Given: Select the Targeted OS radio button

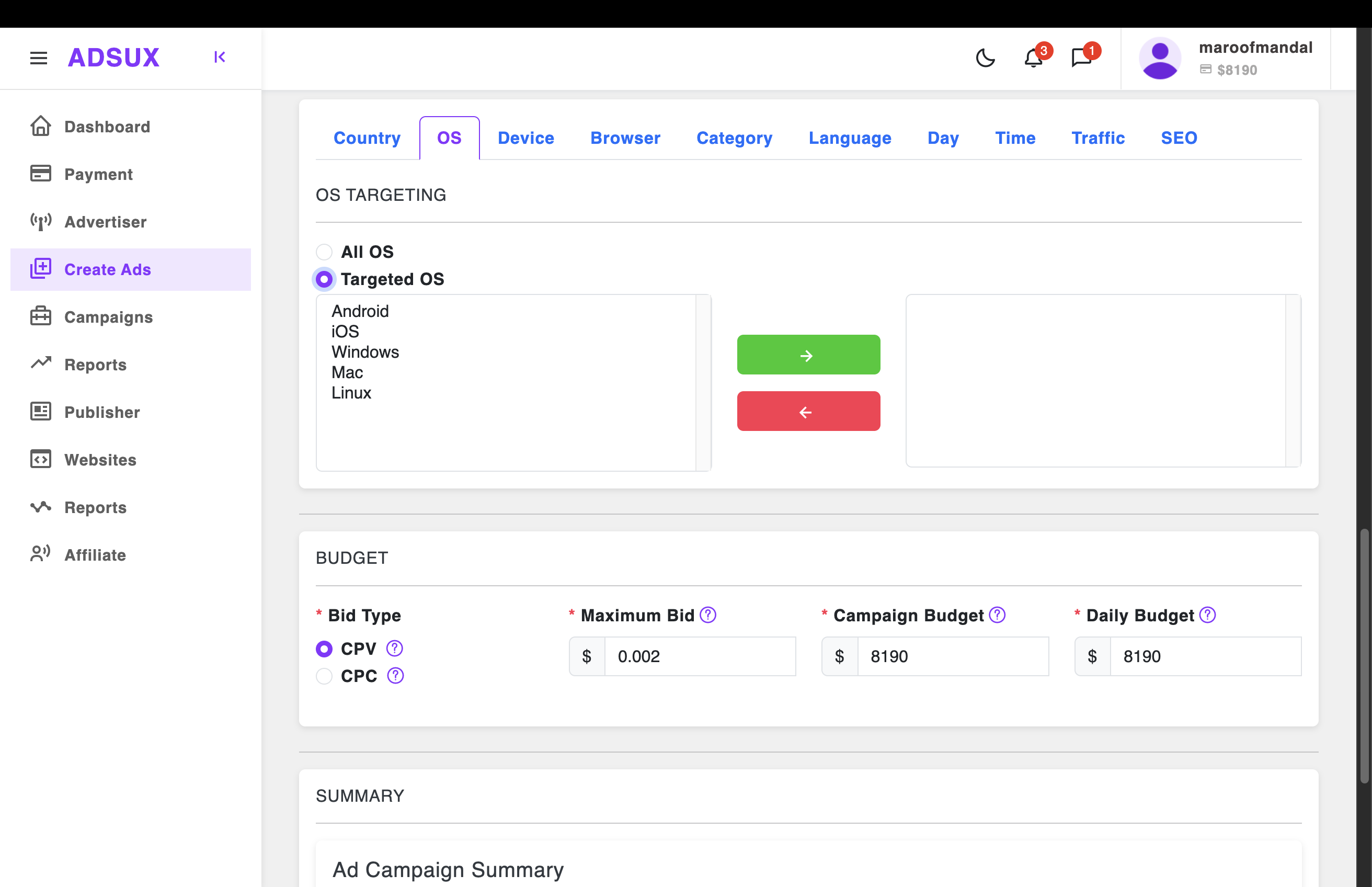Looking at the screenshot, I should (x=324, y=279).
